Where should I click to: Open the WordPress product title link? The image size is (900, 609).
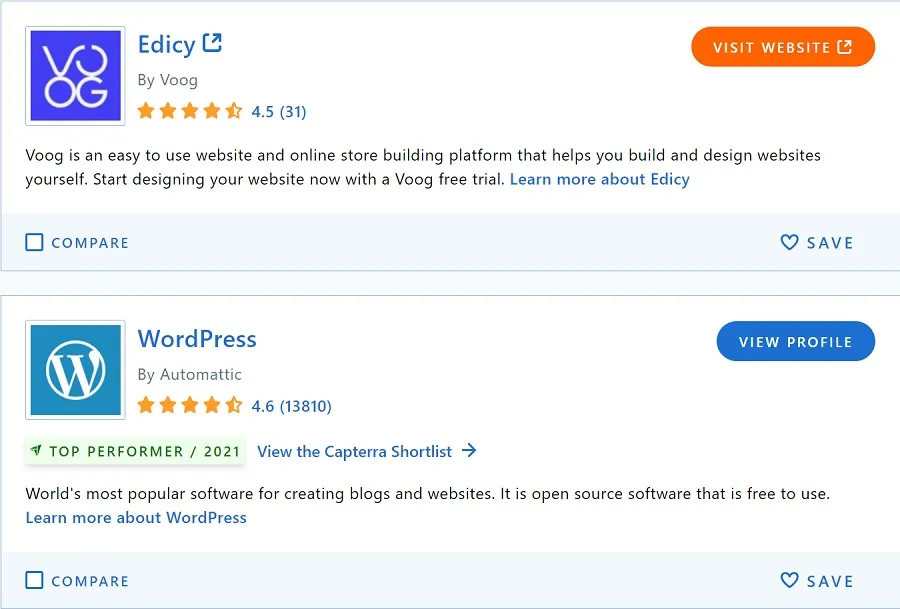pos(197,339)
